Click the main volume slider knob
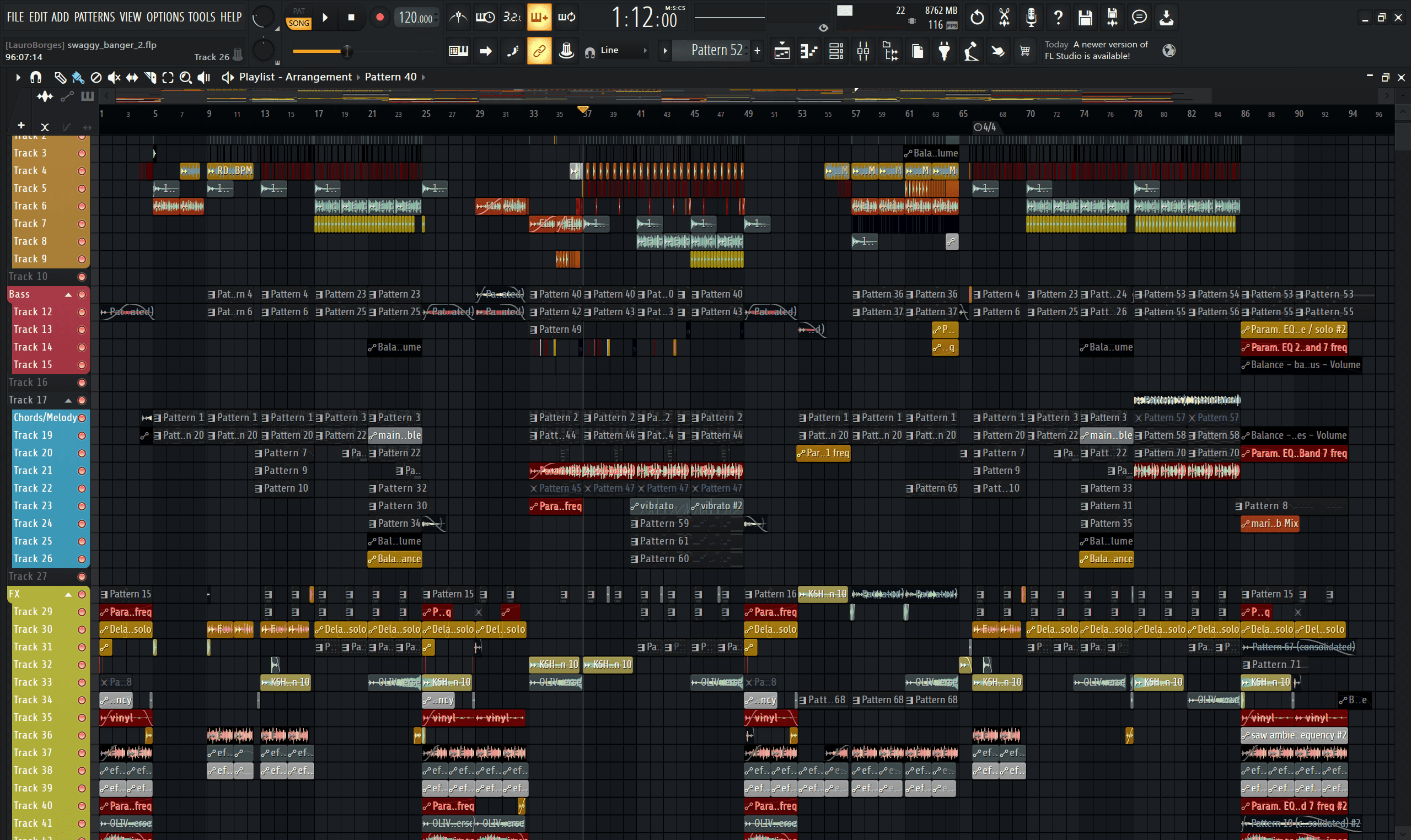The height and width of the screenshot is (840, 1411). click(346, 51)
